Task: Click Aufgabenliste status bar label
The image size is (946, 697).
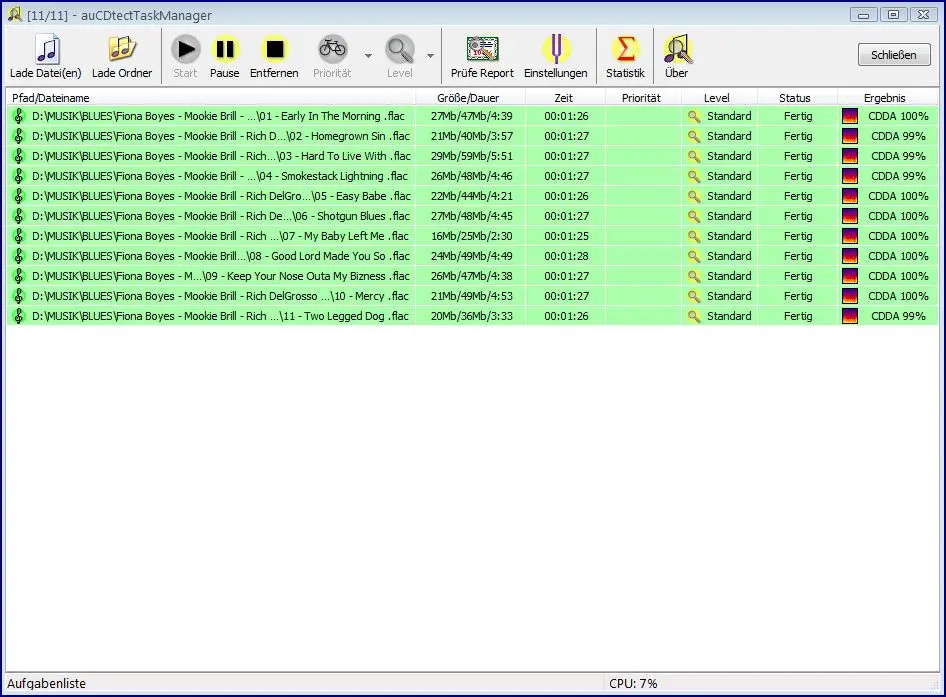Action: point(46,683)
